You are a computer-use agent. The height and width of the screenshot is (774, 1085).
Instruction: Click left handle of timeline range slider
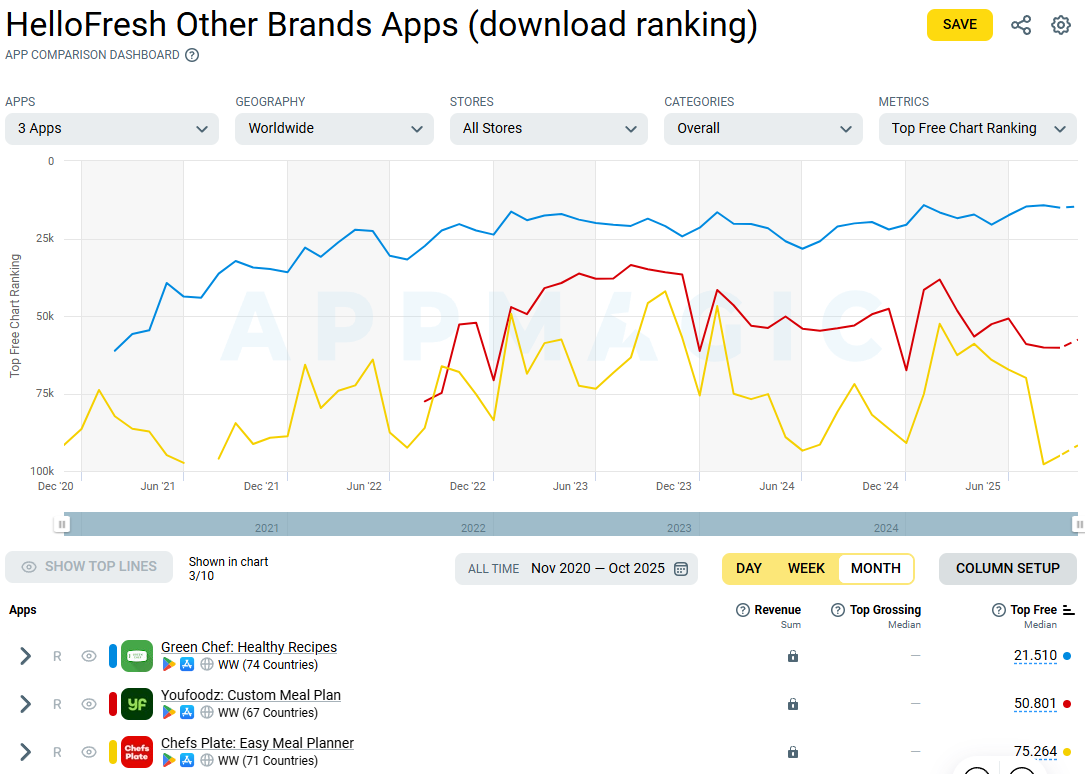62,524
